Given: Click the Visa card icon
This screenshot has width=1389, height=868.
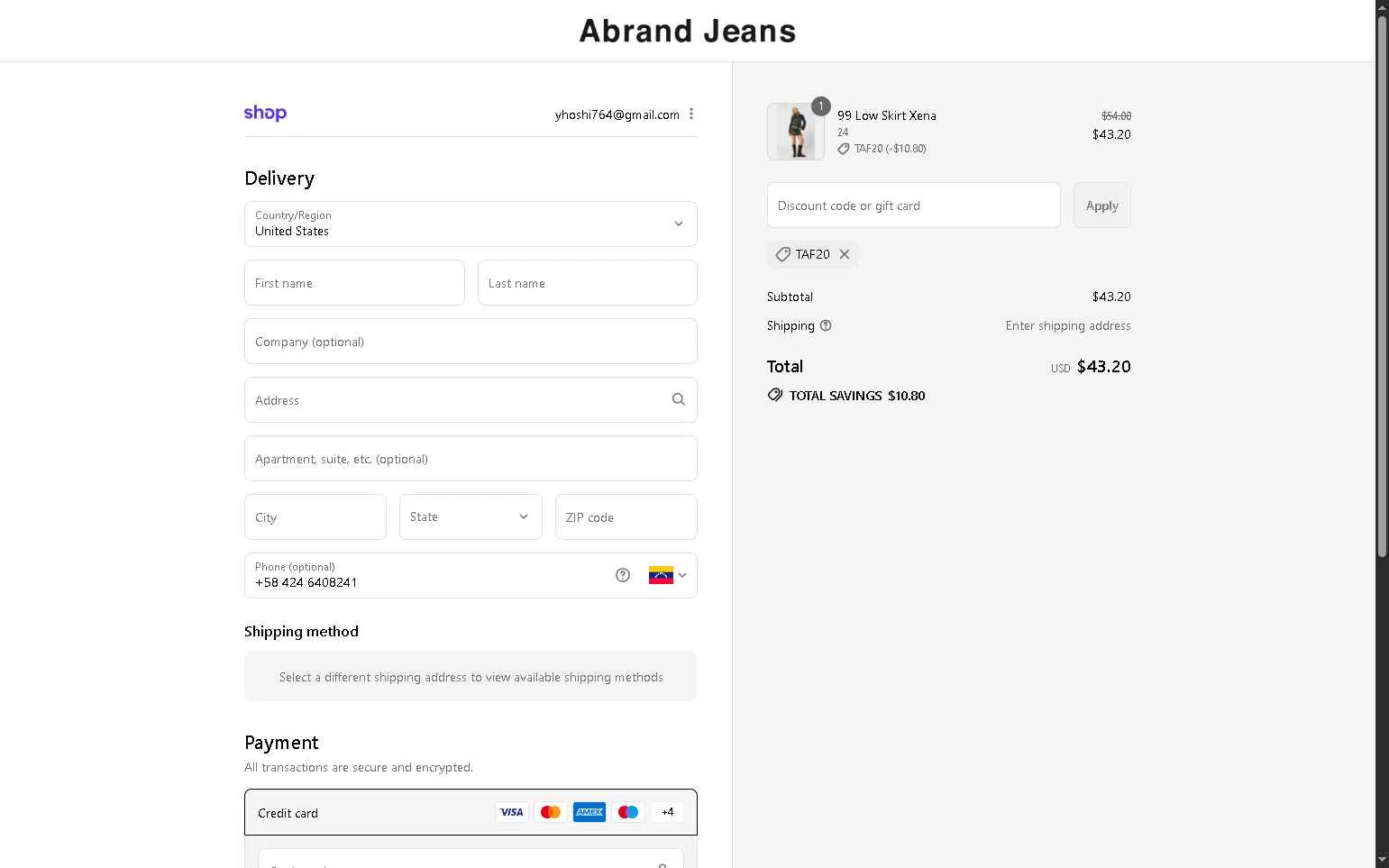Looking at the screenshot, I should (x=512, y=812).
